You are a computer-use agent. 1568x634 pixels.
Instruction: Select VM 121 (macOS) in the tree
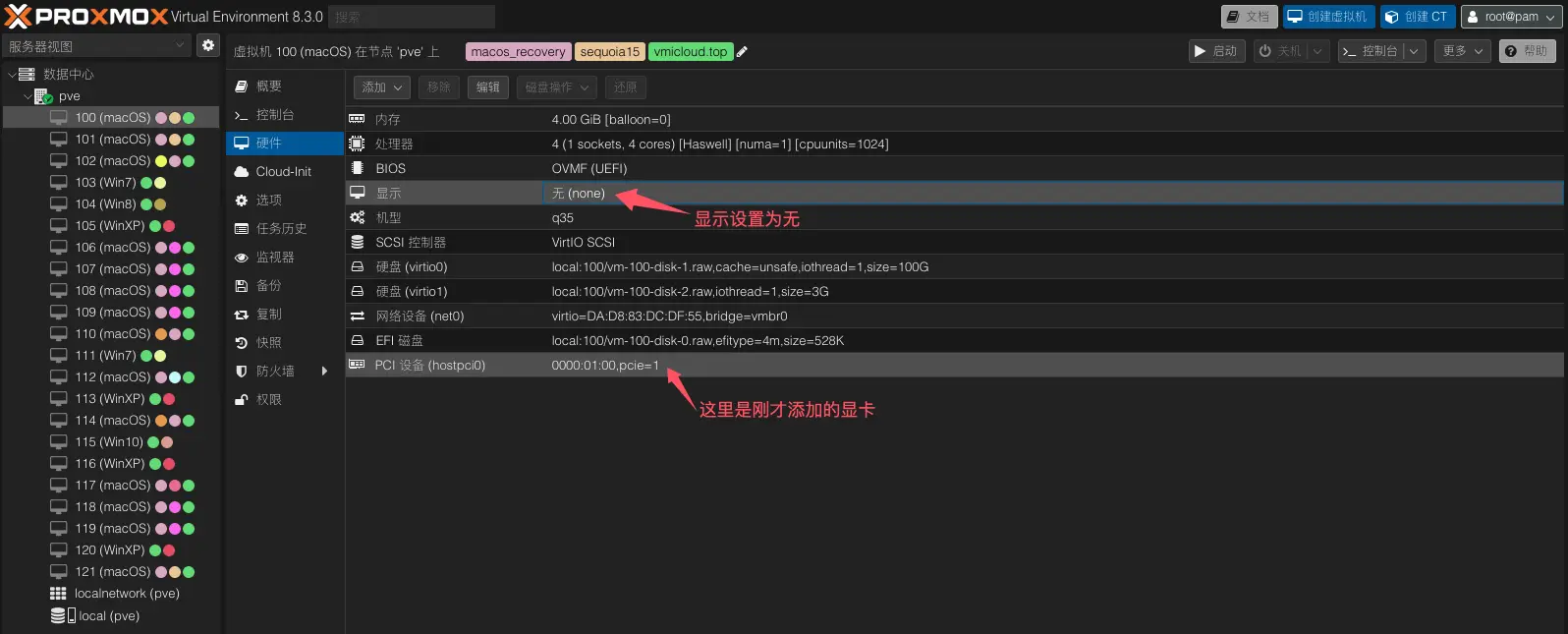pyautogui.click(x=112, y=572)
